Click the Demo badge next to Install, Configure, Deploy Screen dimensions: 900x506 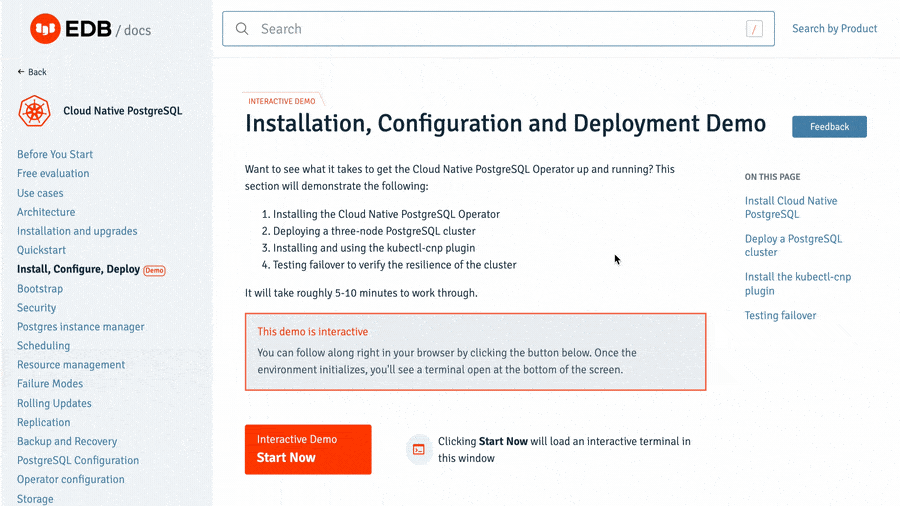pos(154,270)
